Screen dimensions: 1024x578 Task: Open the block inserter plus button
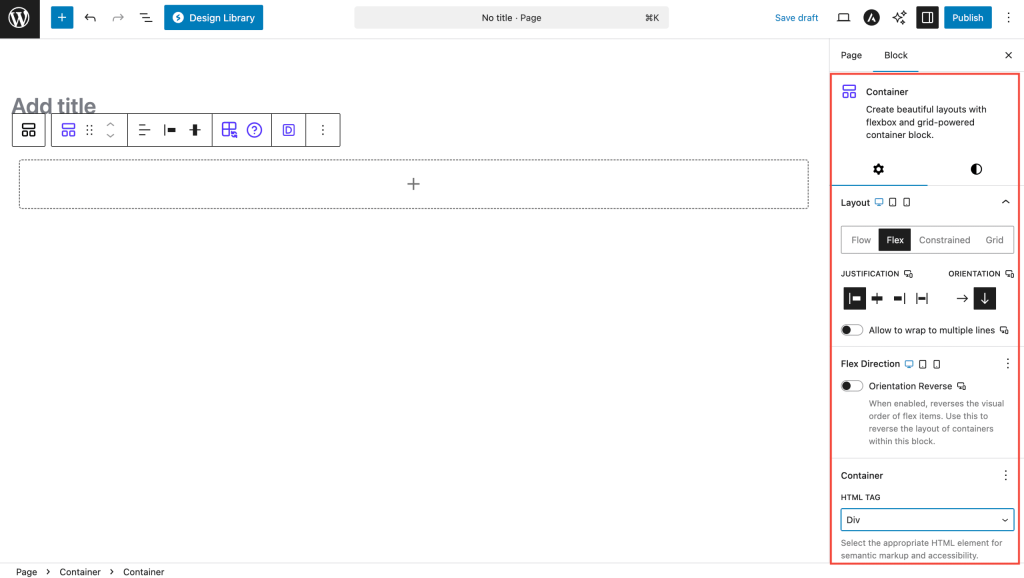tap(62, 18)
